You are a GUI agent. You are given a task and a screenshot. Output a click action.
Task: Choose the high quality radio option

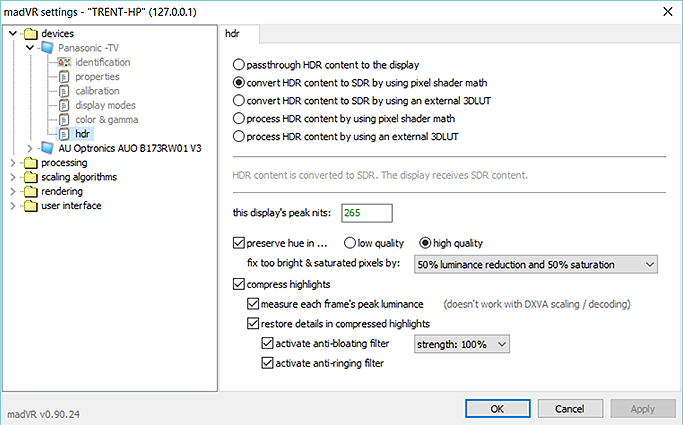coord(425,243)
